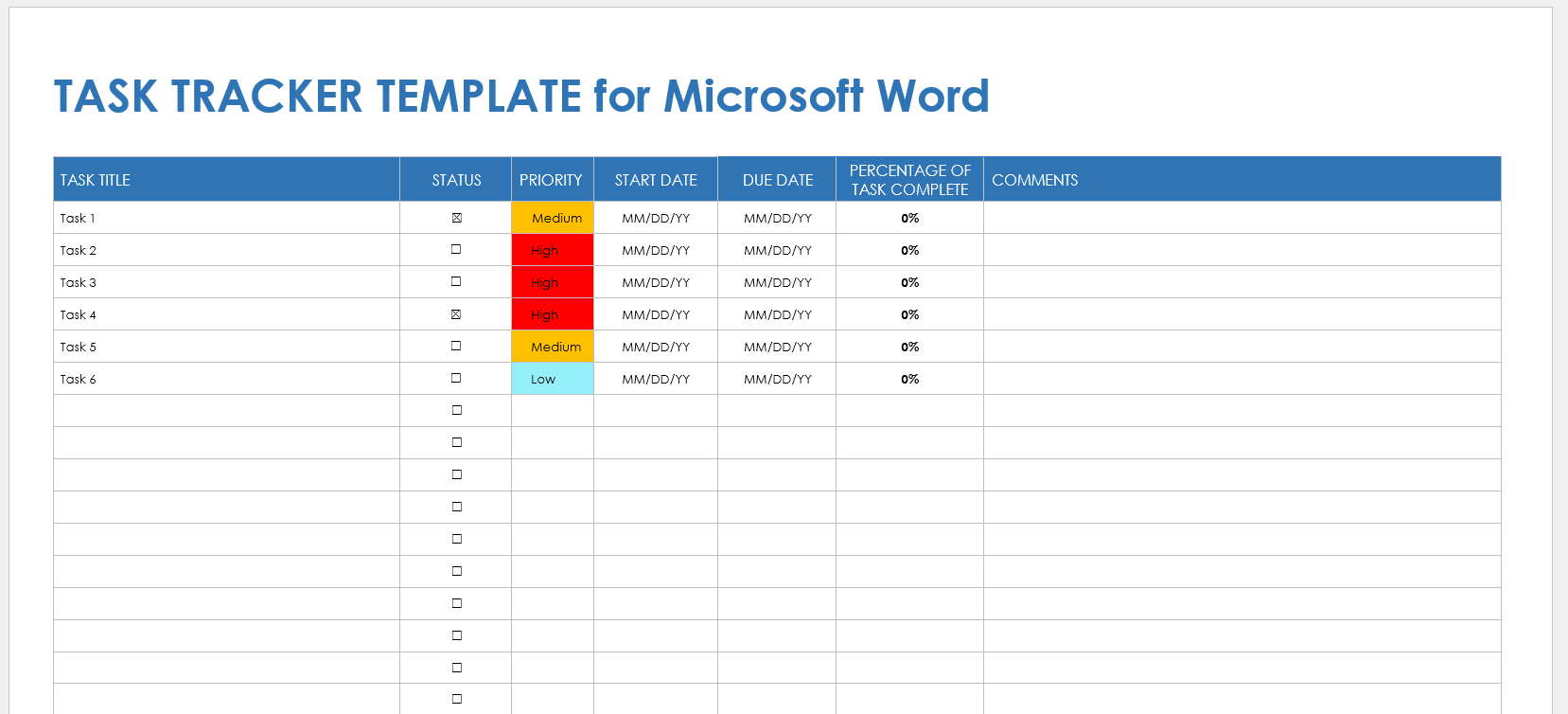Viewport: 1568px width, 714px height.
Task: Tick the Status checkbox in Task 3 row
Action: click(456, 282)
